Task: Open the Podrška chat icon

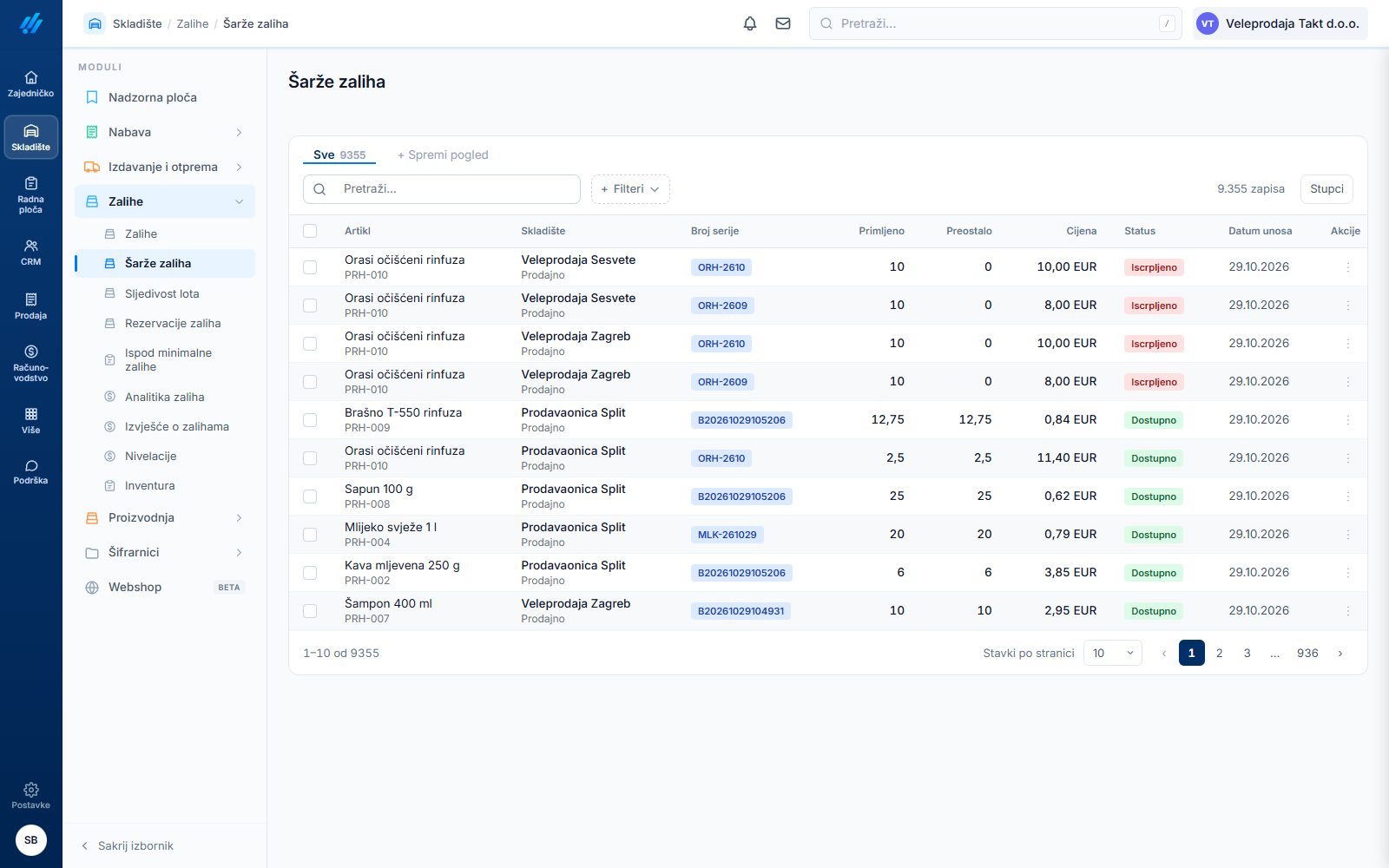Action: pyautogui.click(x=31, y=471)
